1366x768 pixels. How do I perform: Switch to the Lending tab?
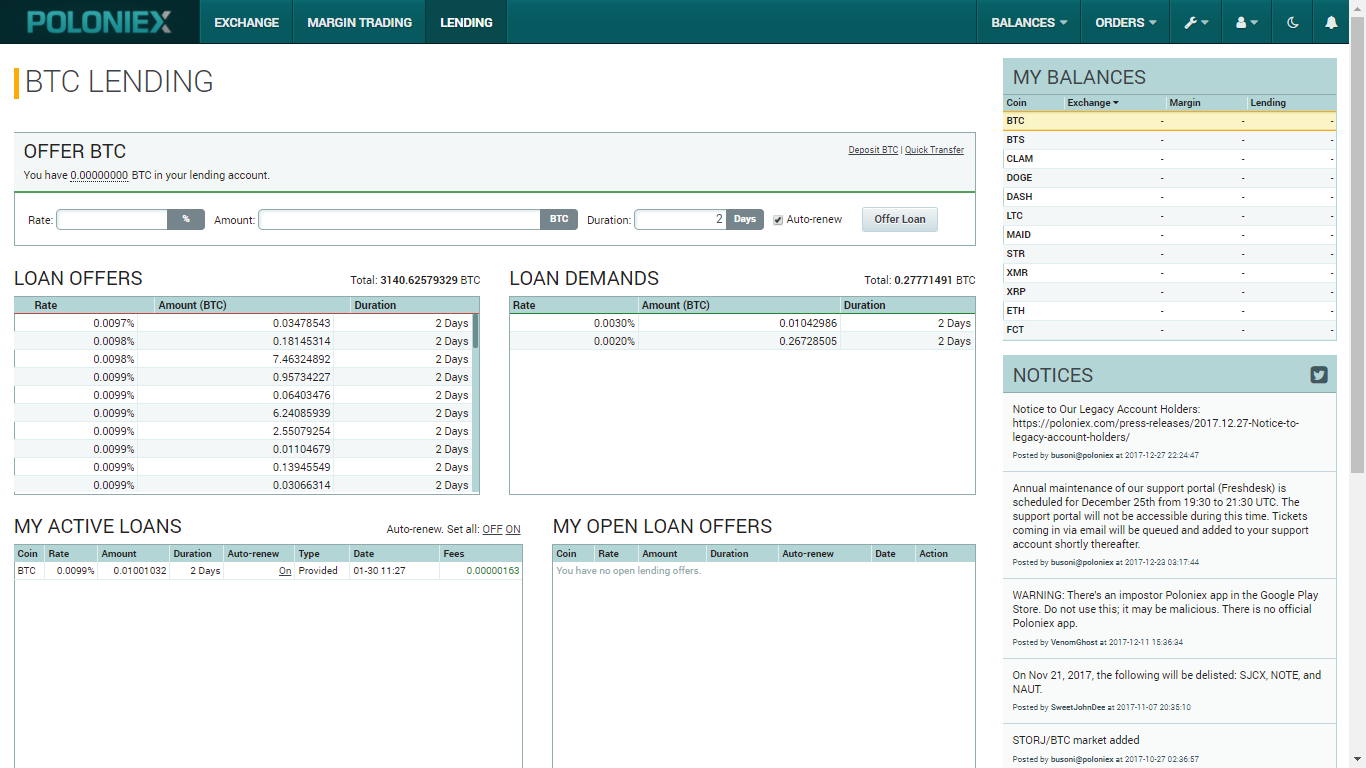(466, 22)
